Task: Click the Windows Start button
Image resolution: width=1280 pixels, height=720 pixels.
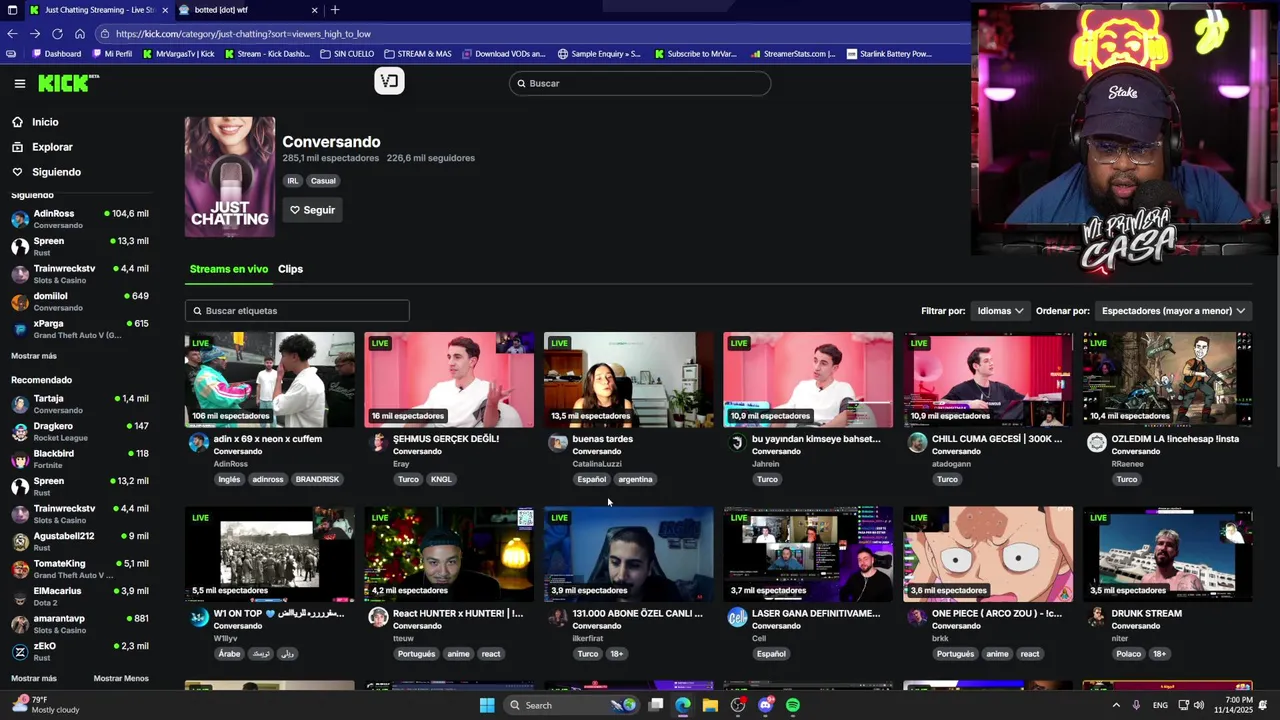Action: (x=487, y=705)
